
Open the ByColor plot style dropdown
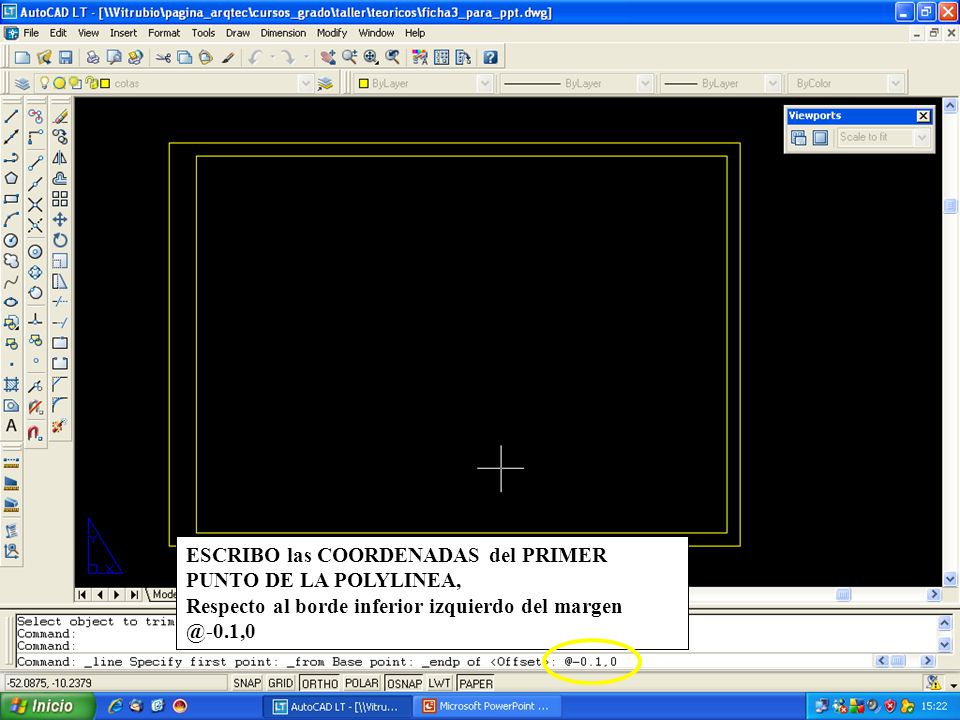[895, 83]
